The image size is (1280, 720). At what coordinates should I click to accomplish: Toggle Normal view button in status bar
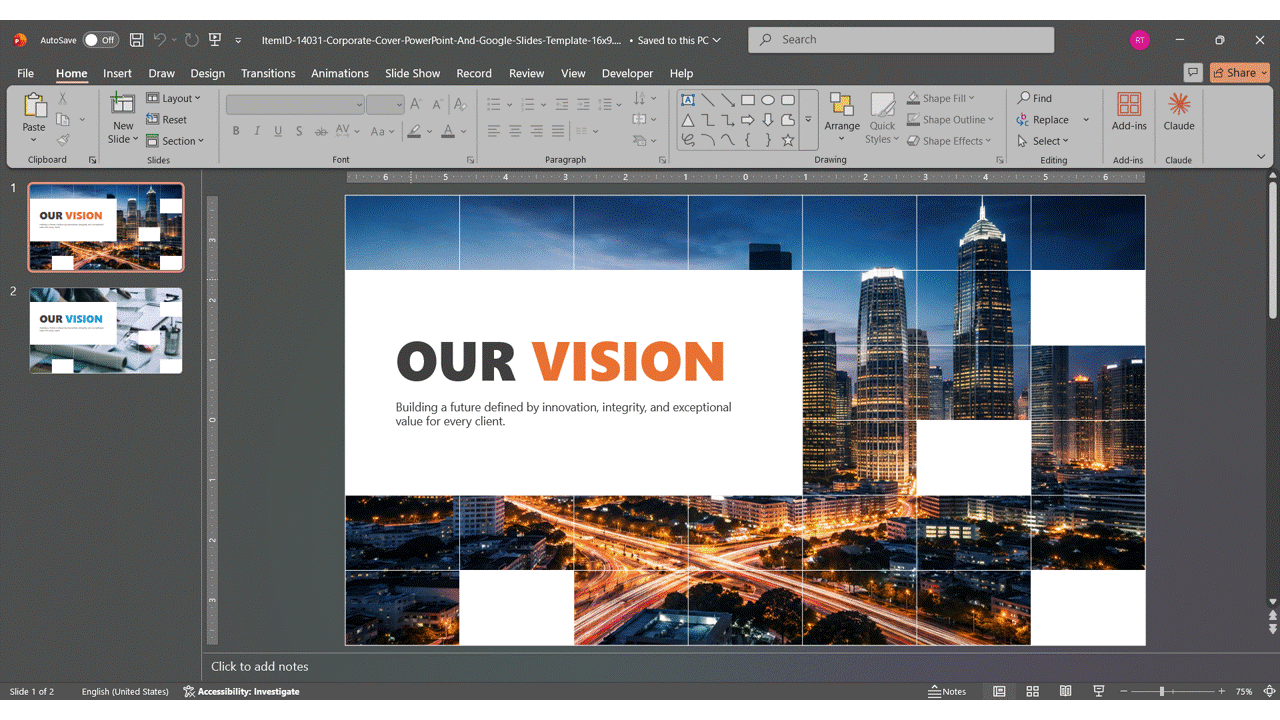coord(999,691)
